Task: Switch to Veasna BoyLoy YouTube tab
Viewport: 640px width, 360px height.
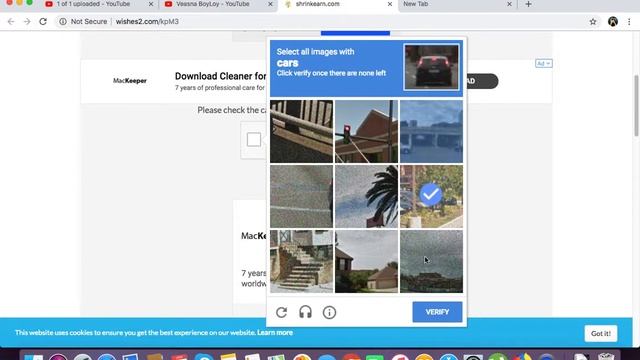Action: click(213, 4)
